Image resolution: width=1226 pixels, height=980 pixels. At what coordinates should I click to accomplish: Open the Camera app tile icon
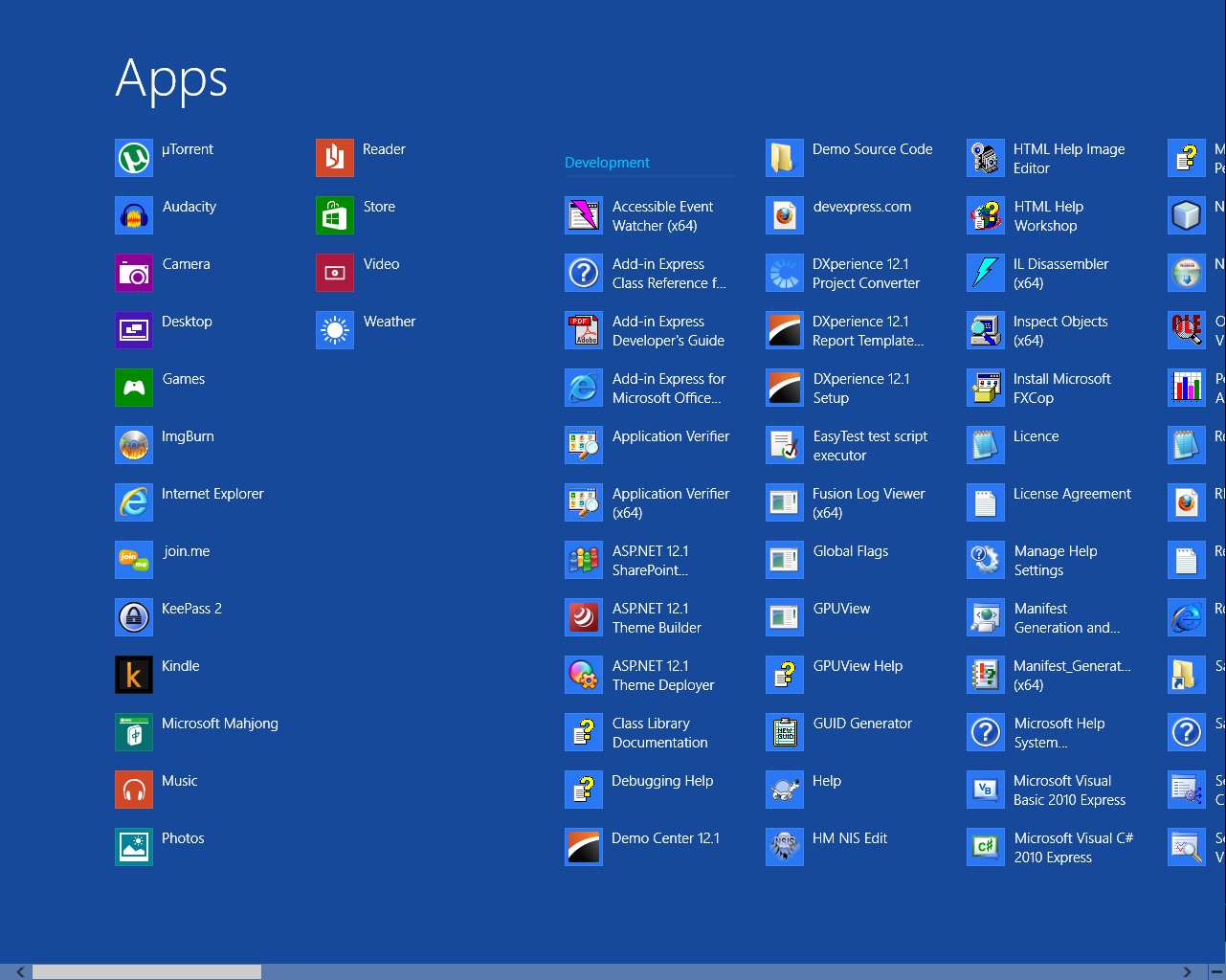(x=134, y=273)
